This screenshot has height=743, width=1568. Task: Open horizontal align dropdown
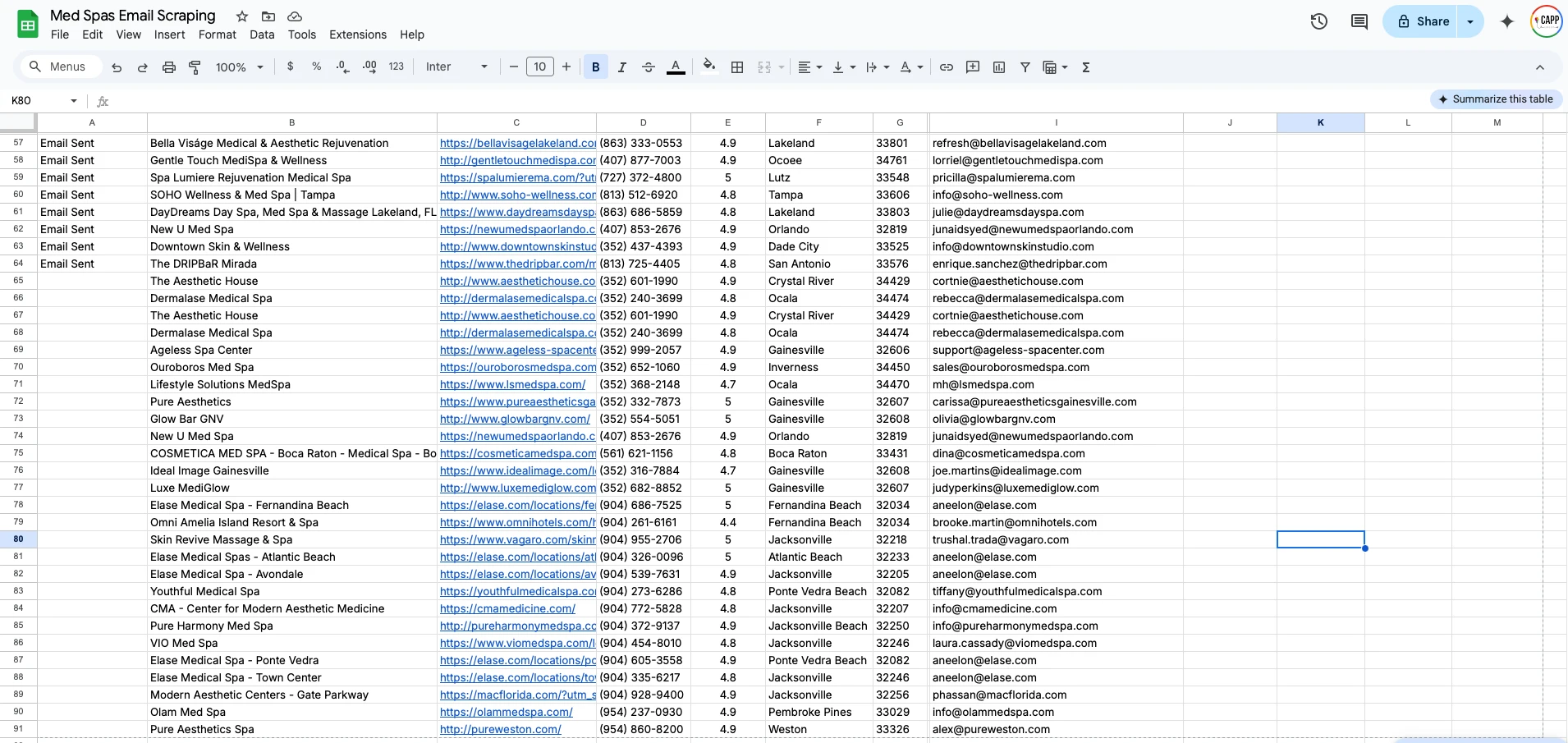click(x=810, y=67)
